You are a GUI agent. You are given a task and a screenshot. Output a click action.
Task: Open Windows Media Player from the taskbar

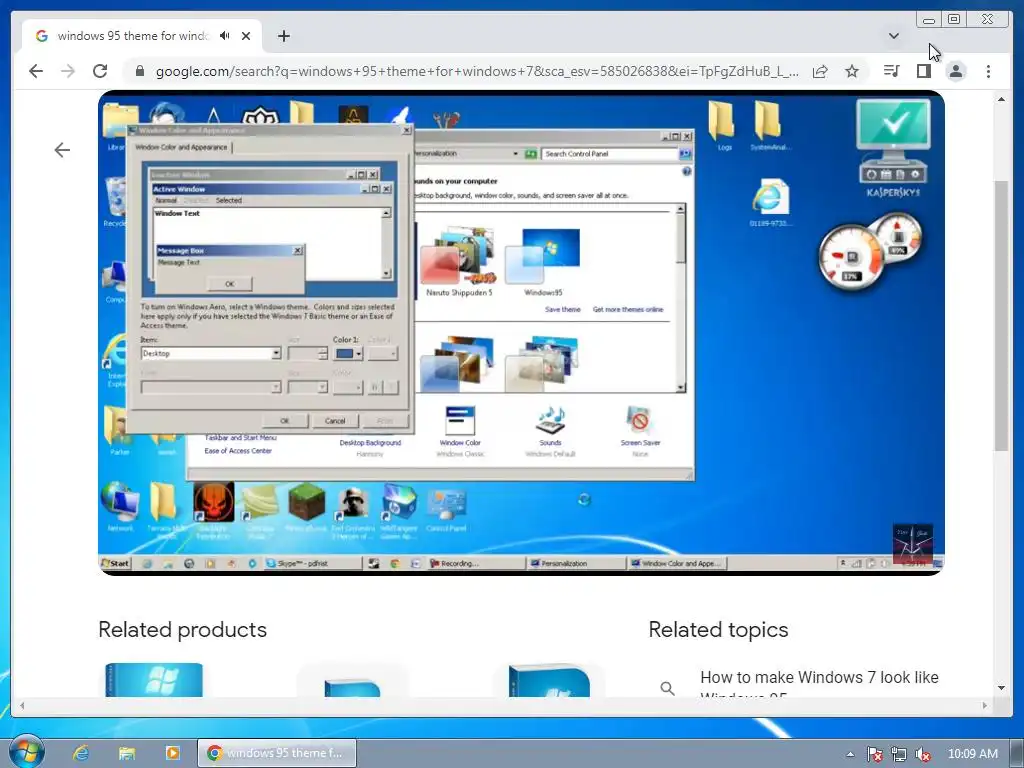[172, 753]
